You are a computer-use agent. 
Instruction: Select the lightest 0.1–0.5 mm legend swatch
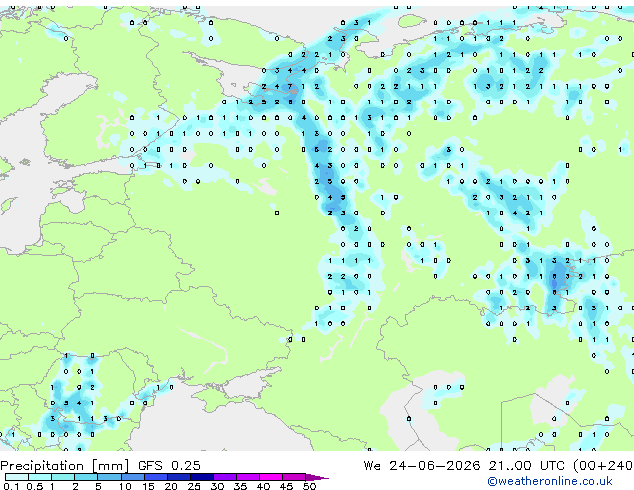17,477
